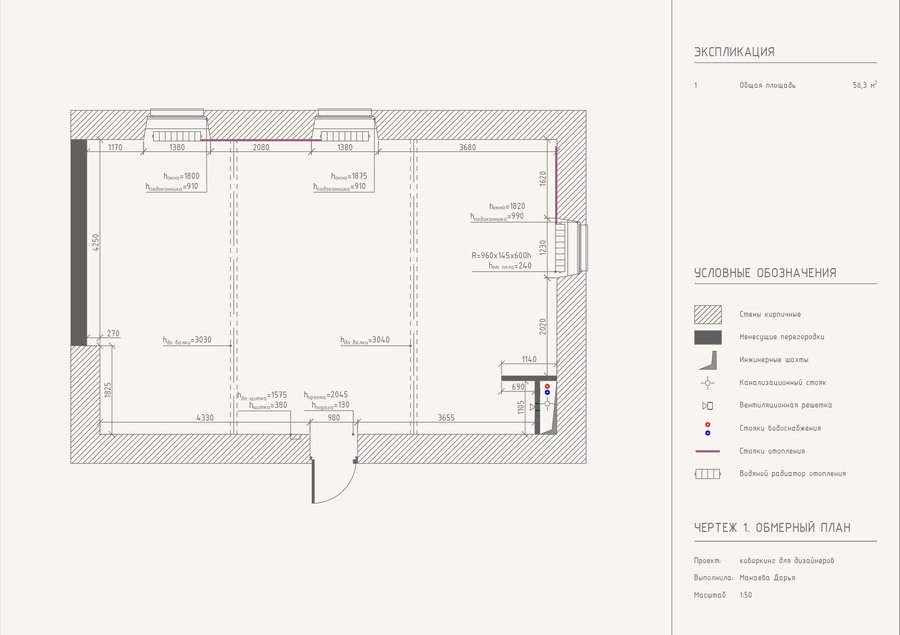This screenshot has width=900, height=635.
Task: Click the ventilation grille legend symbol
Action: (708, 405)
